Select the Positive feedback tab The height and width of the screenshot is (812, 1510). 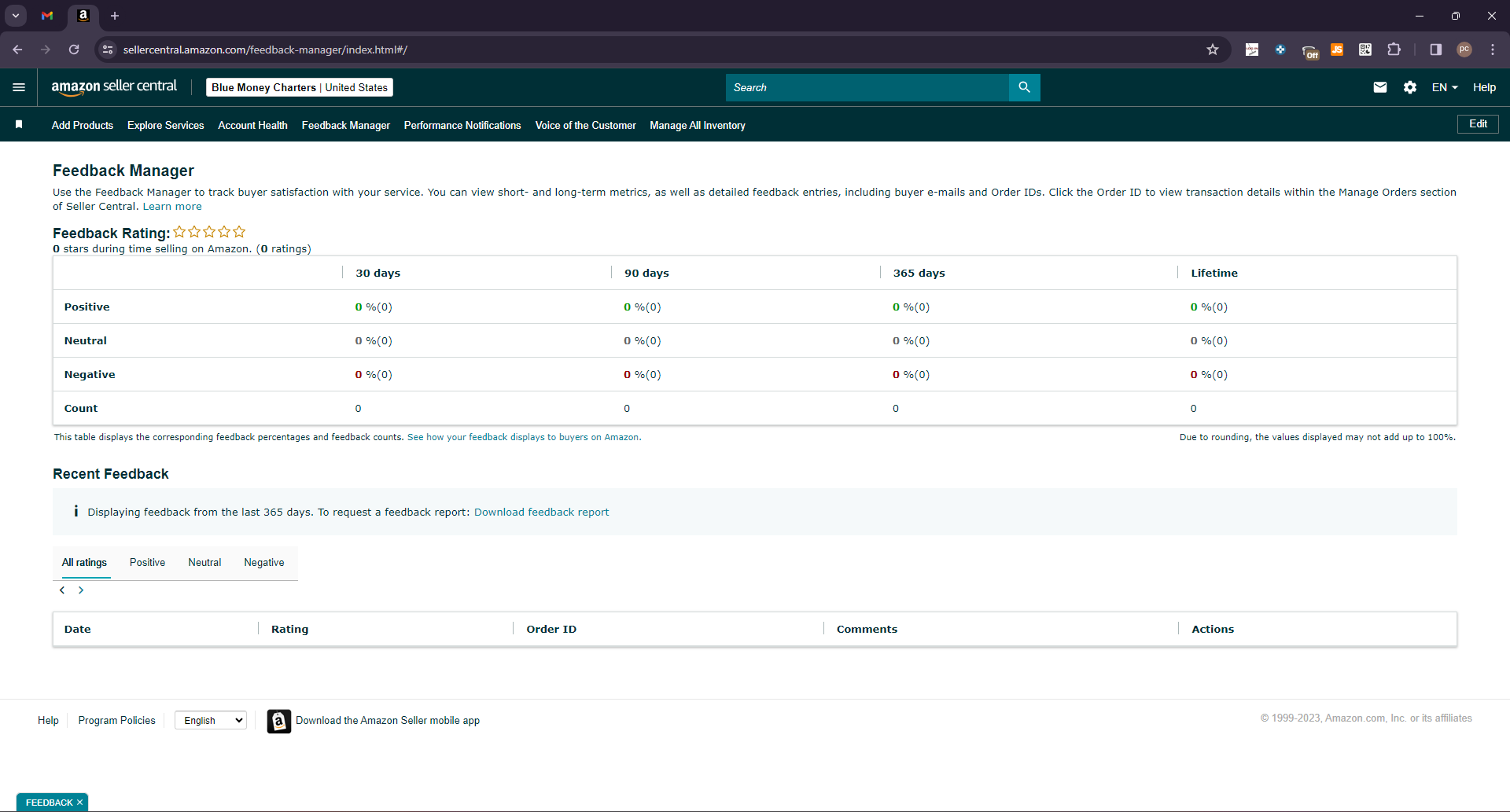147,563
